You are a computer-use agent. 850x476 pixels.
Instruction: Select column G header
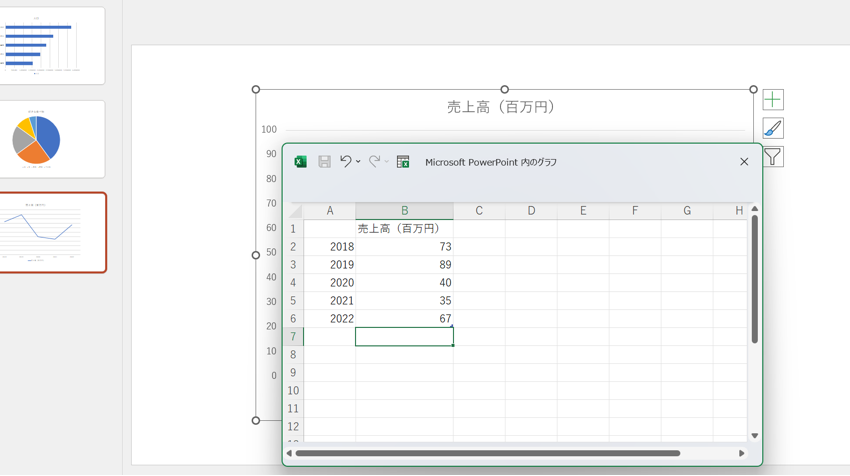tap(687, 211)
